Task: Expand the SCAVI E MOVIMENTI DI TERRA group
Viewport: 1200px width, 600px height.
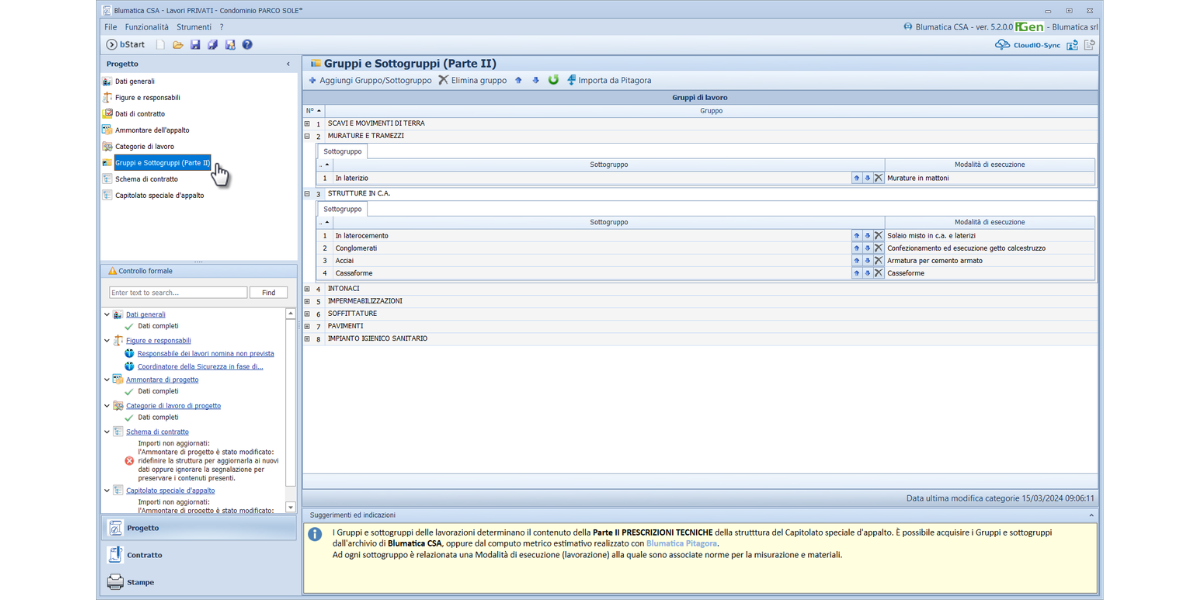Action: [308, 124]
